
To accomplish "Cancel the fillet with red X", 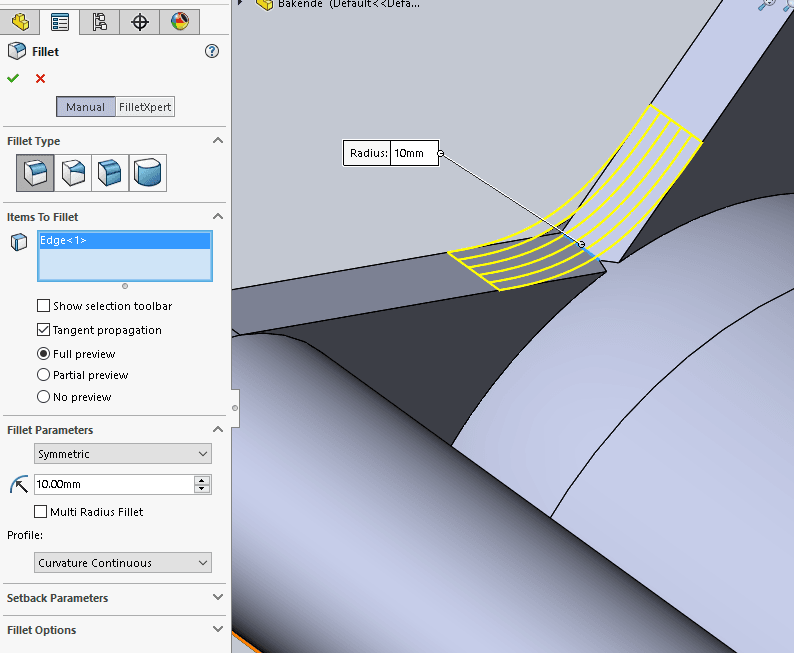I will (40, 78).
